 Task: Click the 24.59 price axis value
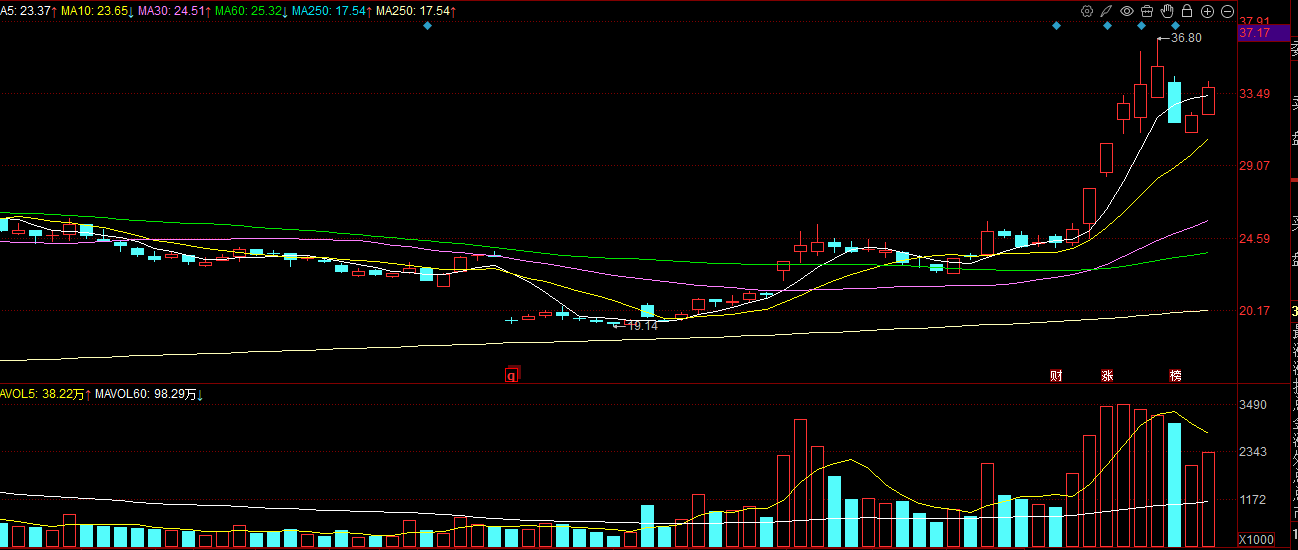click(1255, 239)
